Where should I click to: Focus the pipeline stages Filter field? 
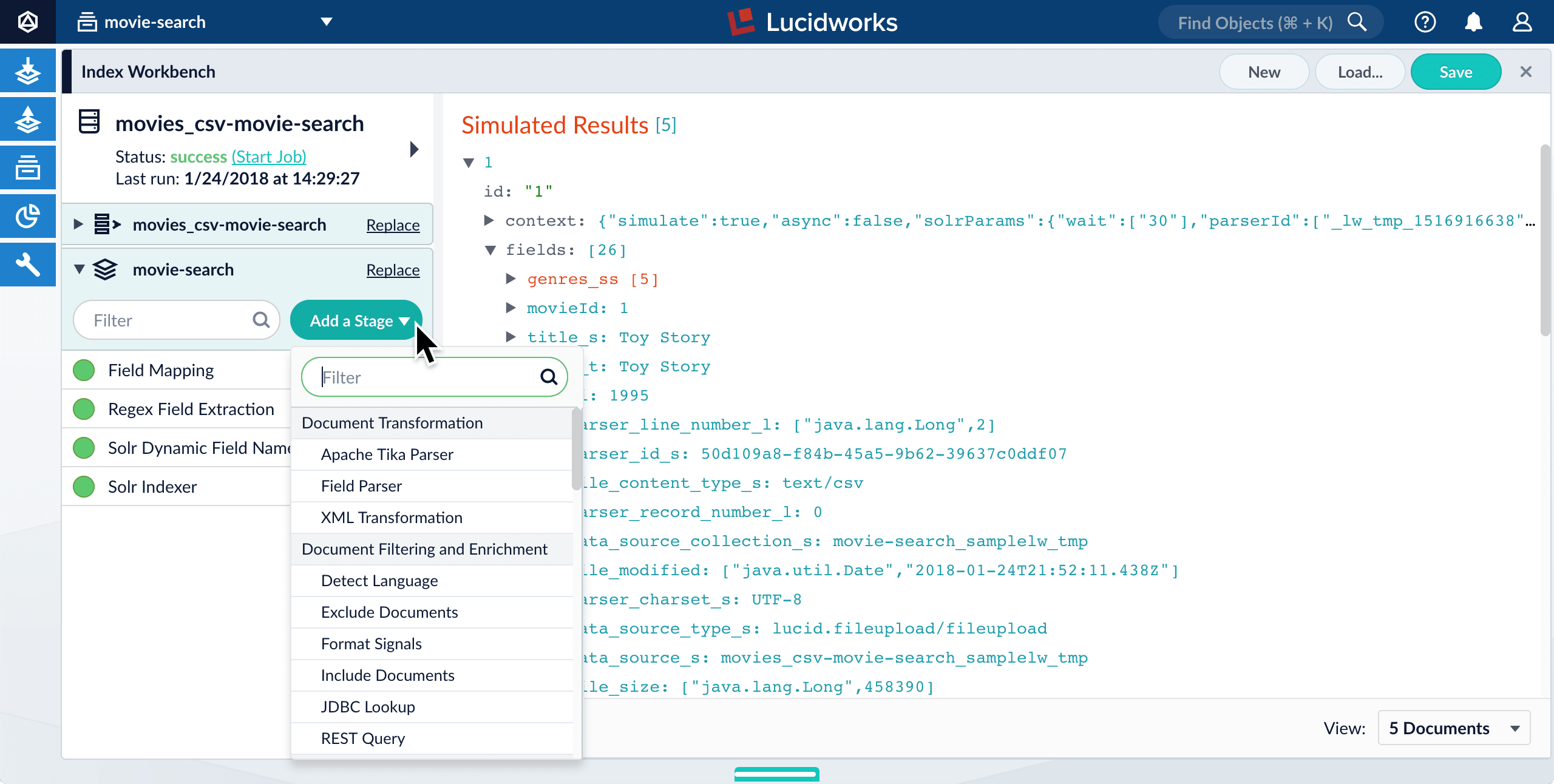(x=176, y=320)
